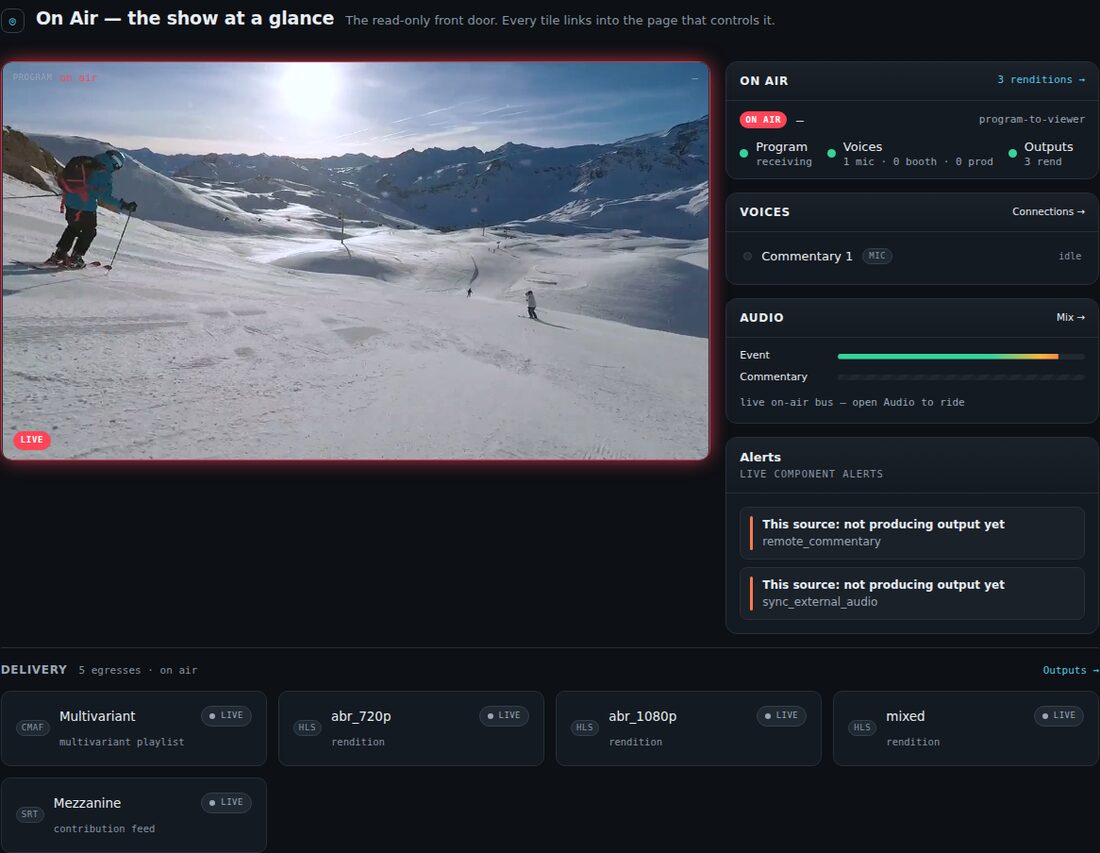Click the HLS badge on the mixed tile
Screen dimensions: 1100x853
click(862, 727)
